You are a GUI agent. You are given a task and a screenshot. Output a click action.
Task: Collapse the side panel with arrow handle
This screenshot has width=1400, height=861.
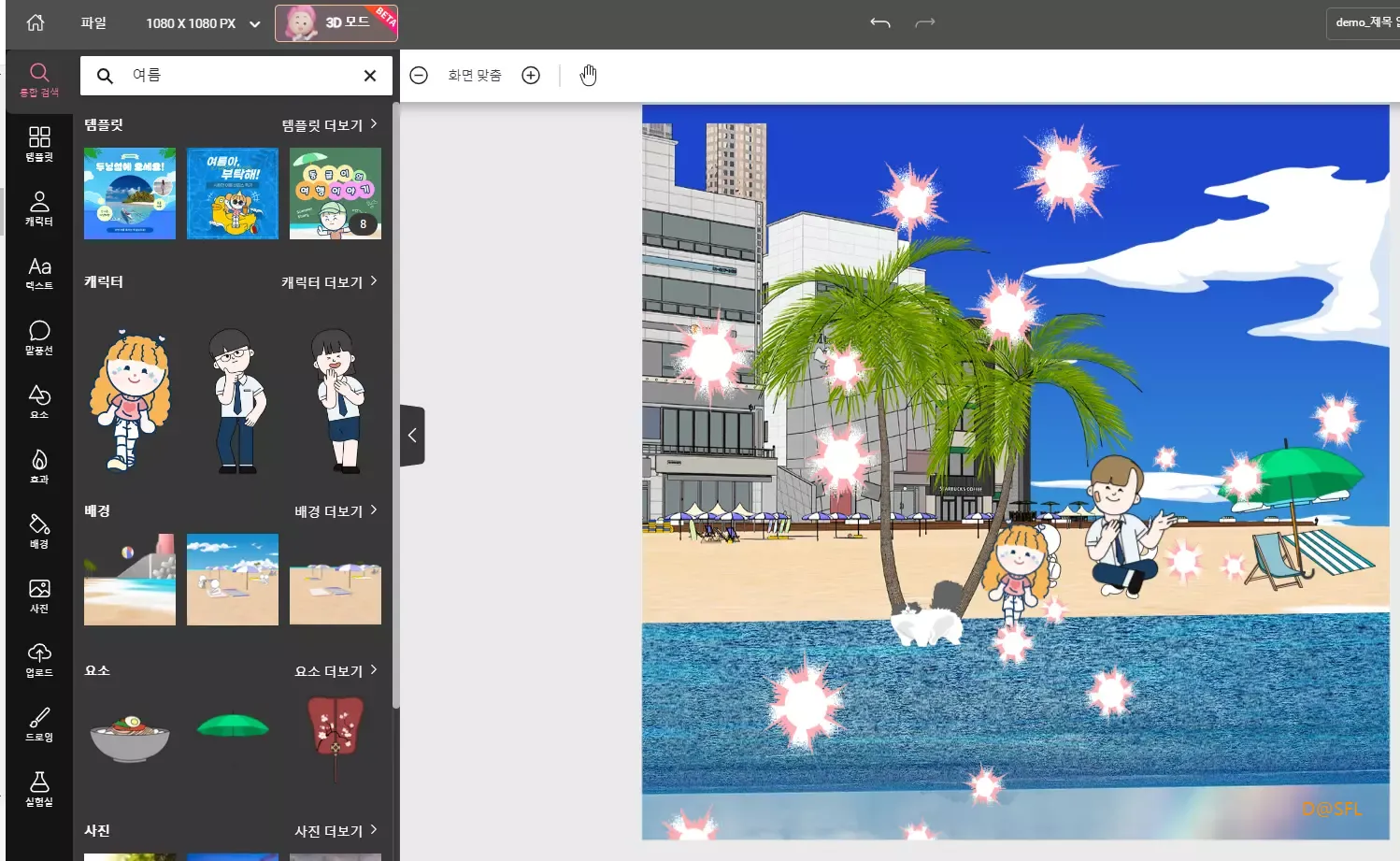click(412, 436)
